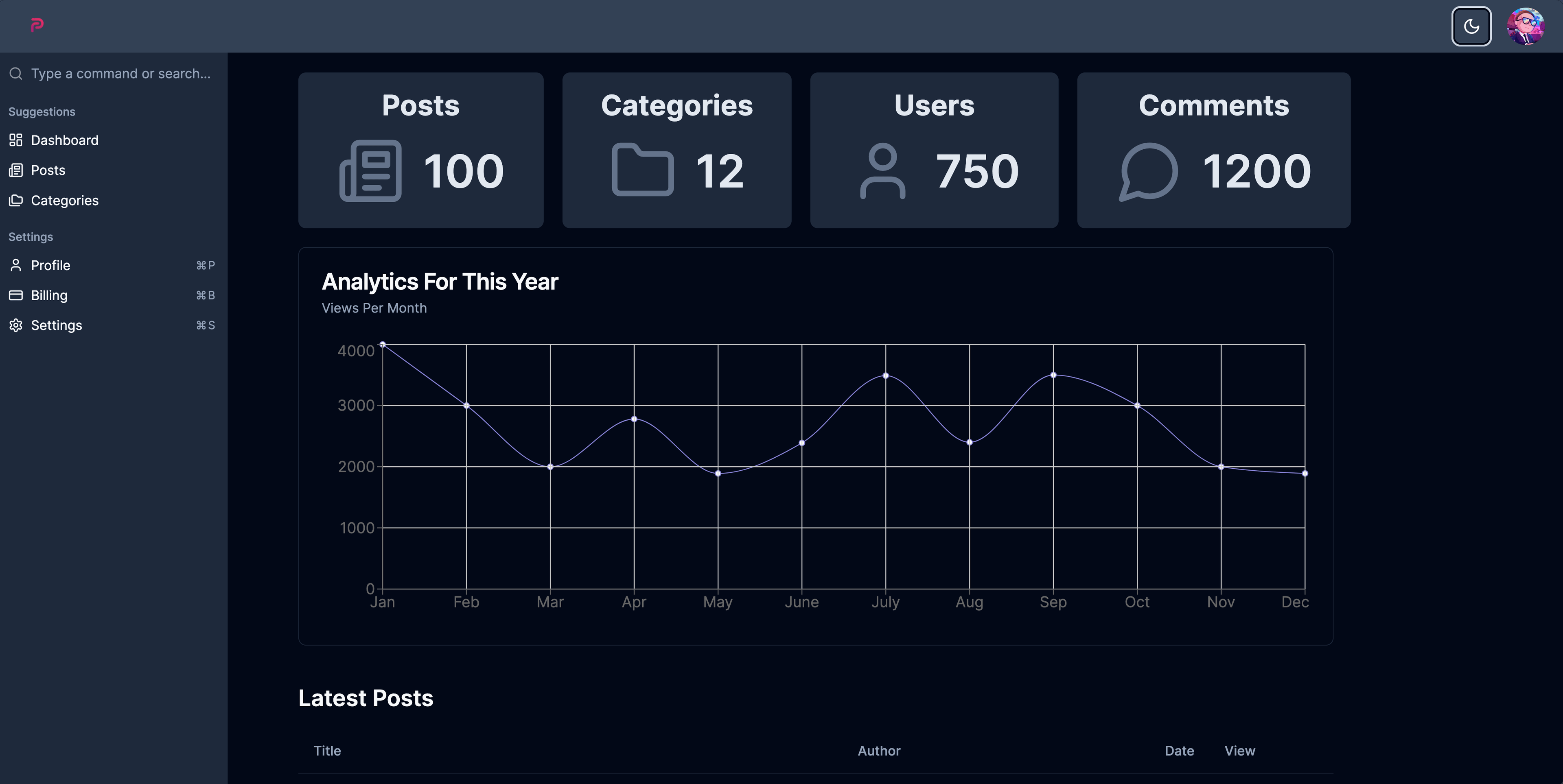1563x784 pixels.
Task: Focus the command search input field
Action: (121, 73)
